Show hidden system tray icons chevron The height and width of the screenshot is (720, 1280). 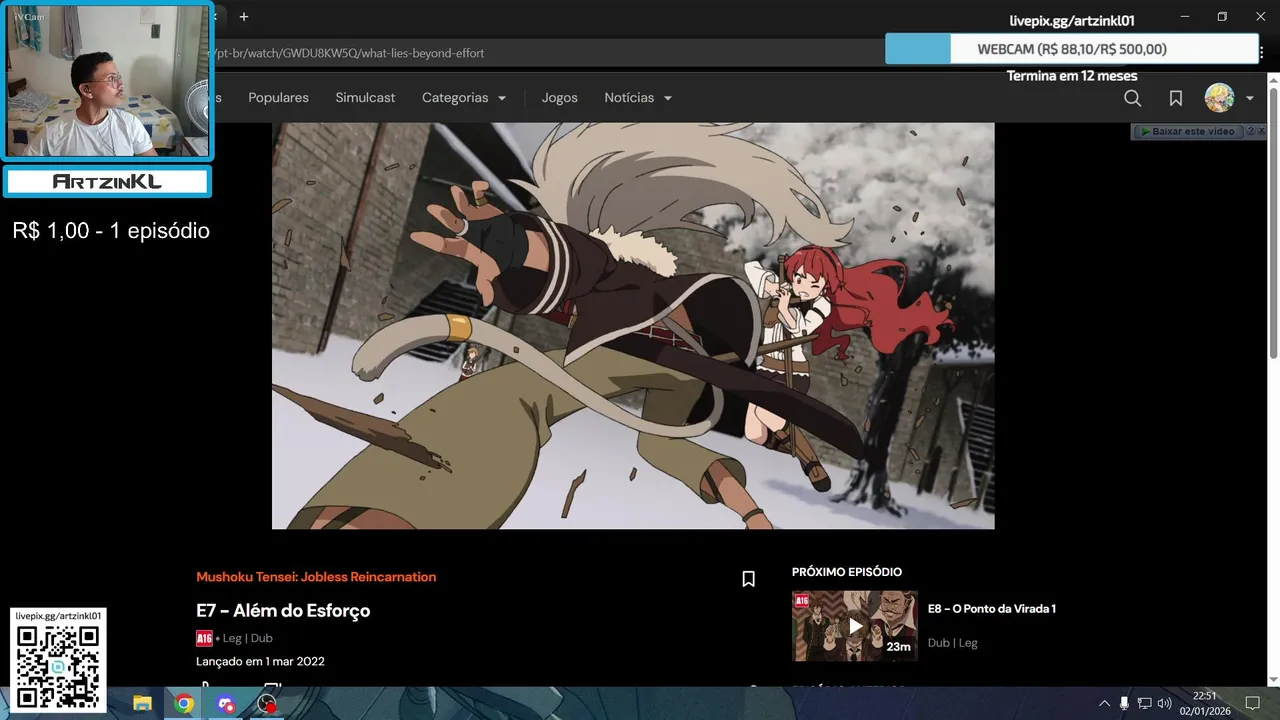(1104, 704)
